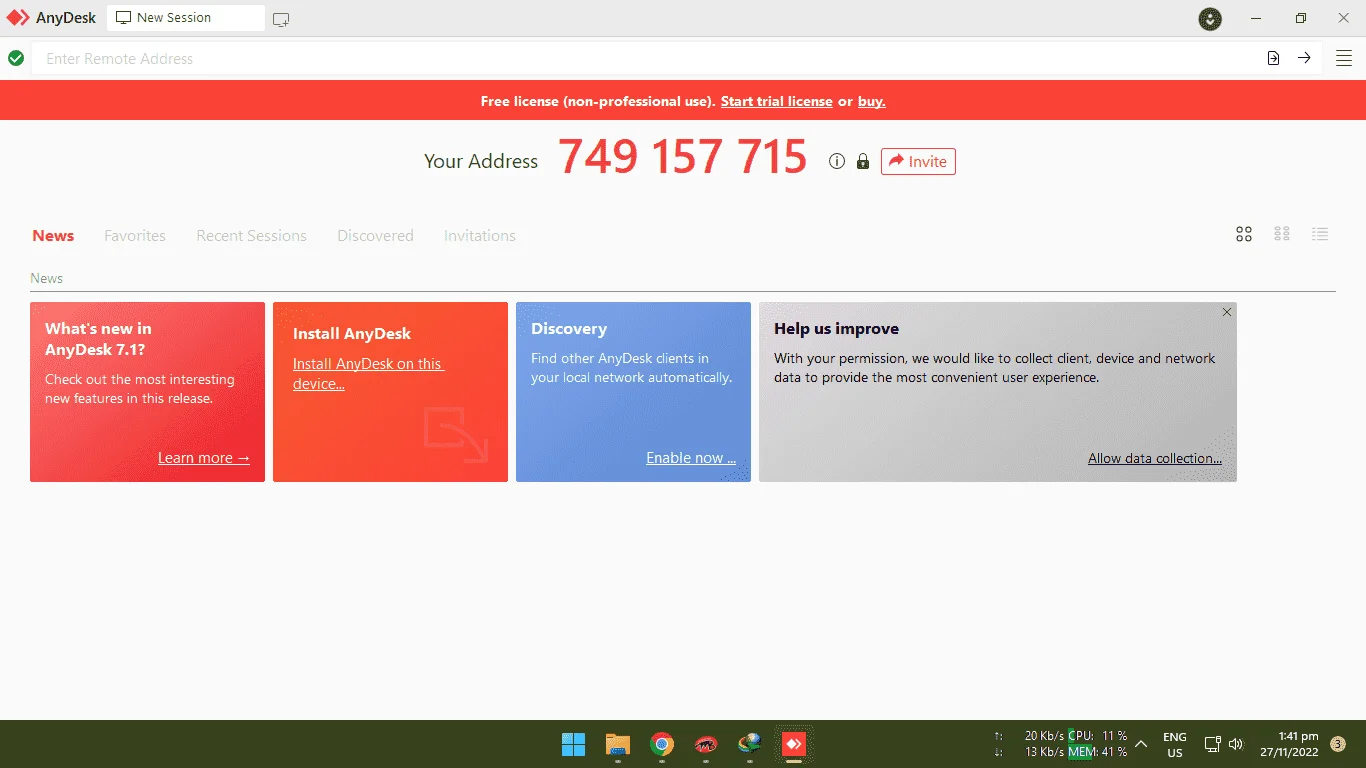Click the profile avatar in the title bar
1366x768 pixels.
click(x=1210, y=18)
